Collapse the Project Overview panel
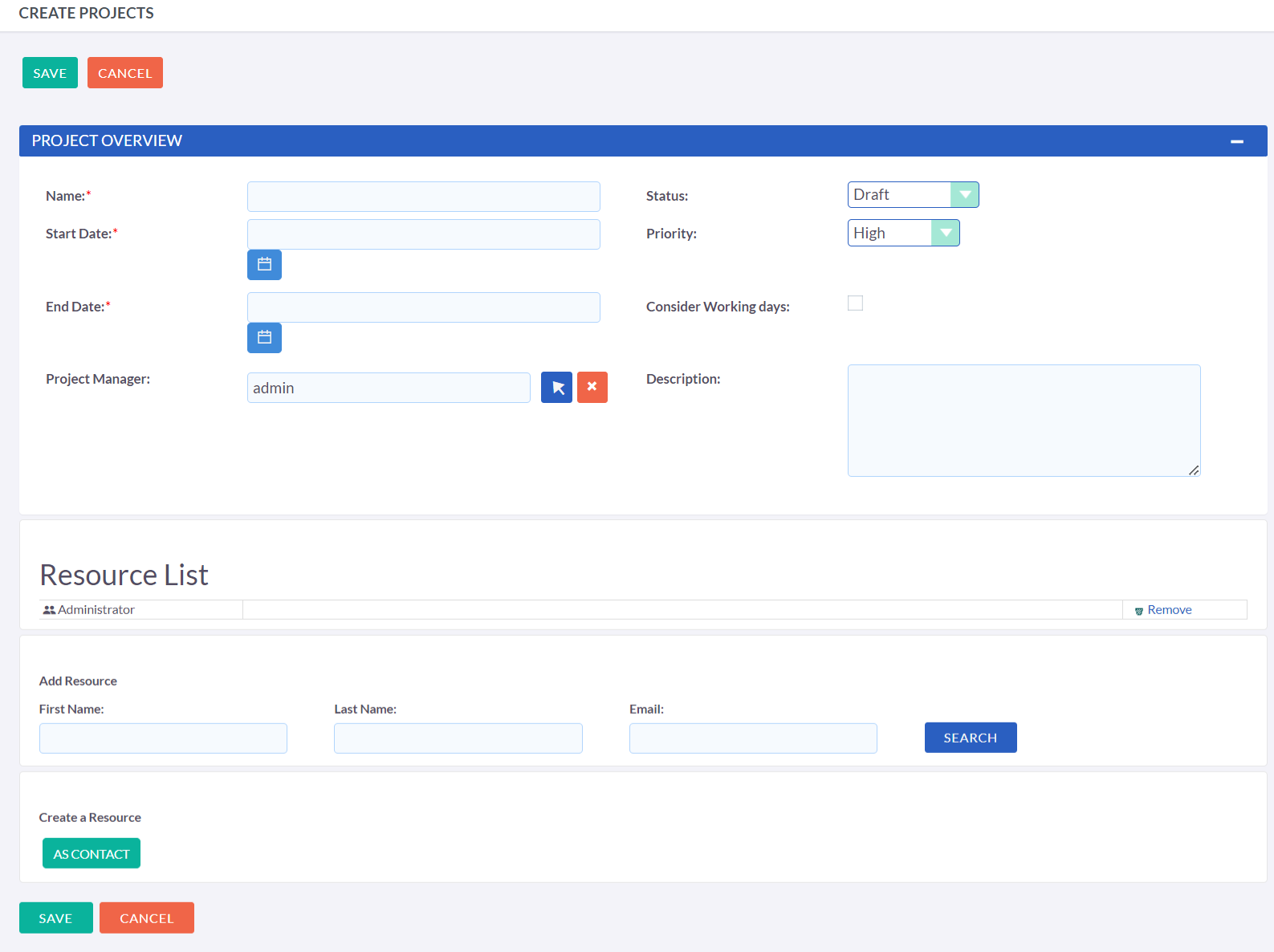The width and height of the screenshot is (1274, 952). tap(1236, 141)
